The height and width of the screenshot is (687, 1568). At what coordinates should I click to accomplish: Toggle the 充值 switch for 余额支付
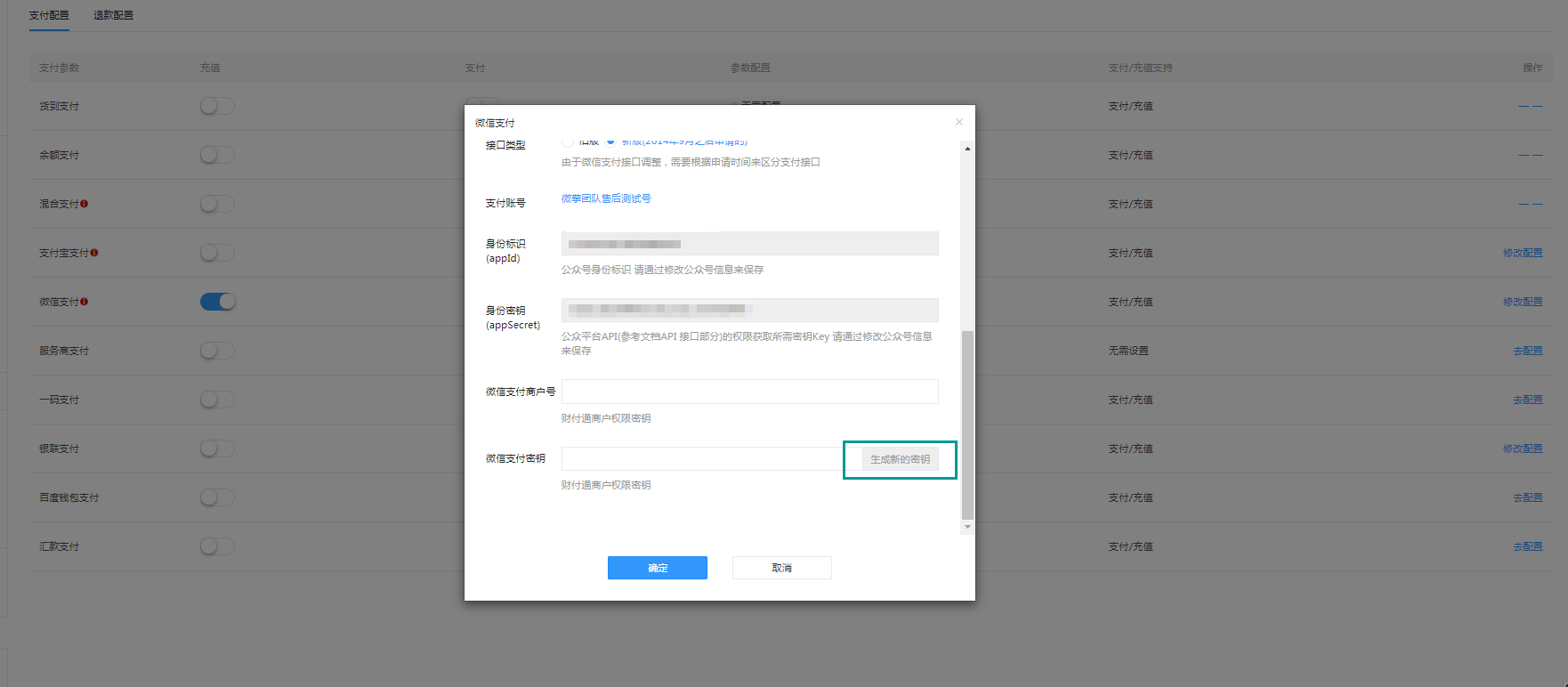pos(217,155)
